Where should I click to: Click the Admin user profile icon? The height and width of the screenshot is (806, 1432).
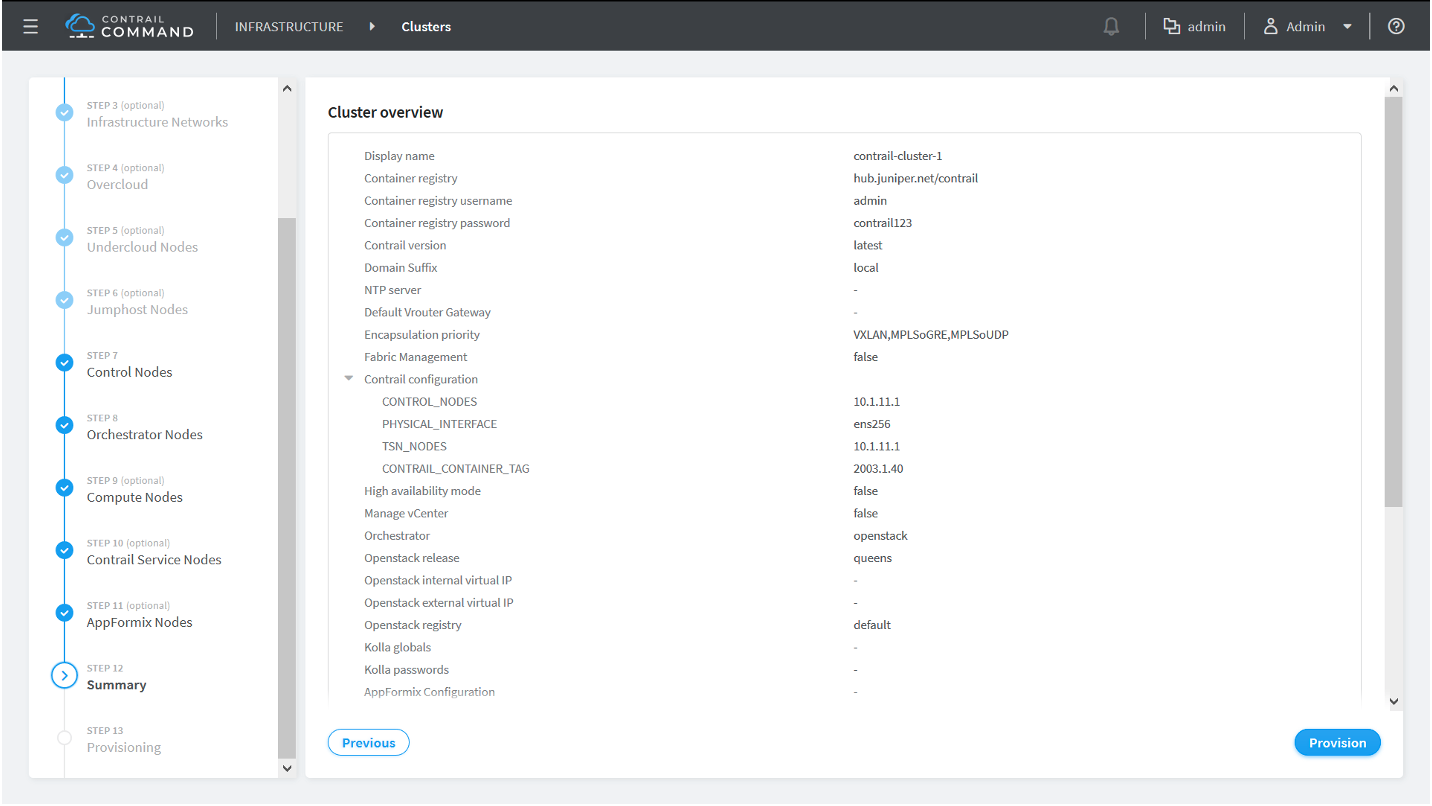1271,27
